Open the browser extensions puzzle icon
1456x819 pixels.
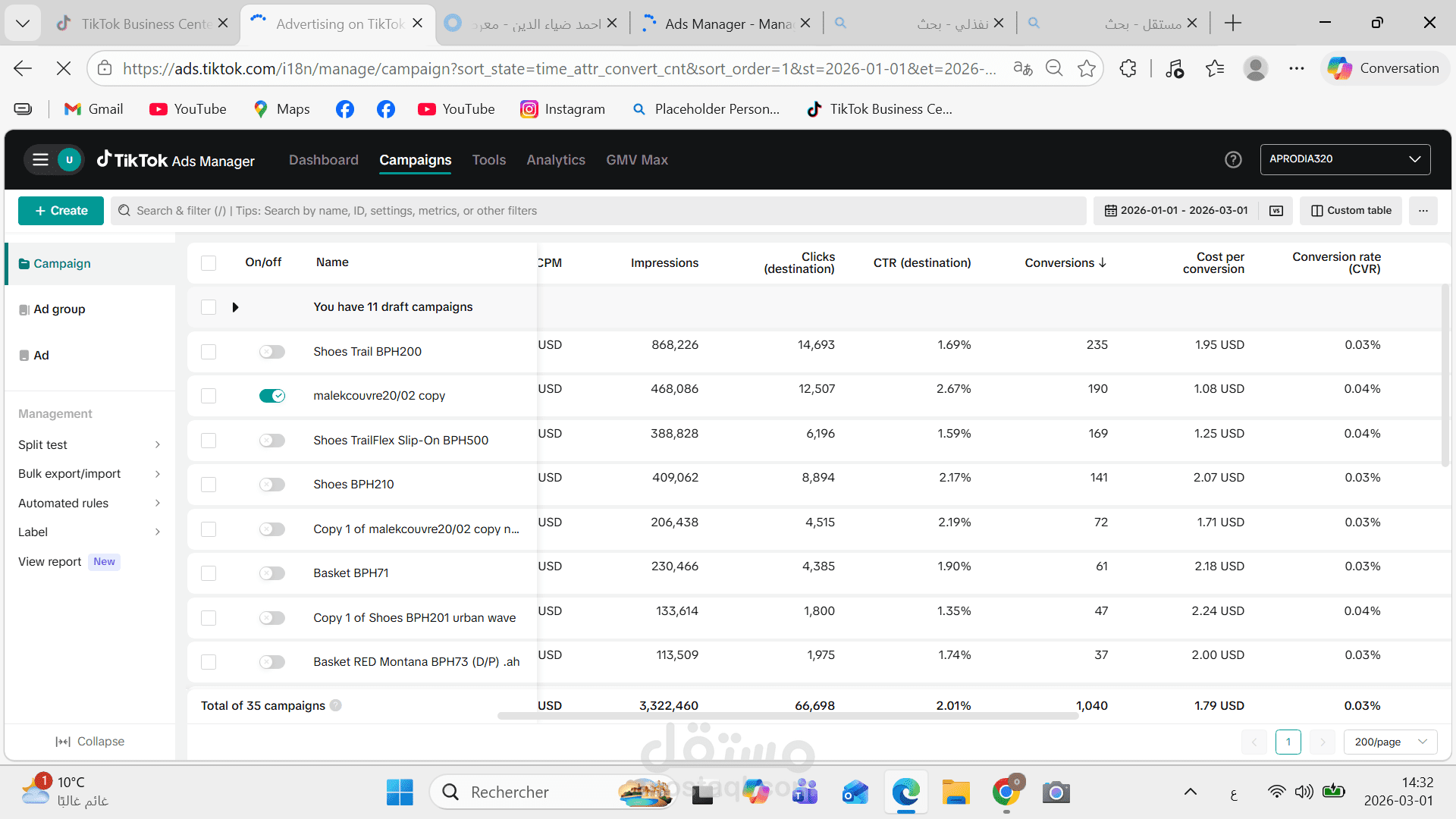[1128, 68]
